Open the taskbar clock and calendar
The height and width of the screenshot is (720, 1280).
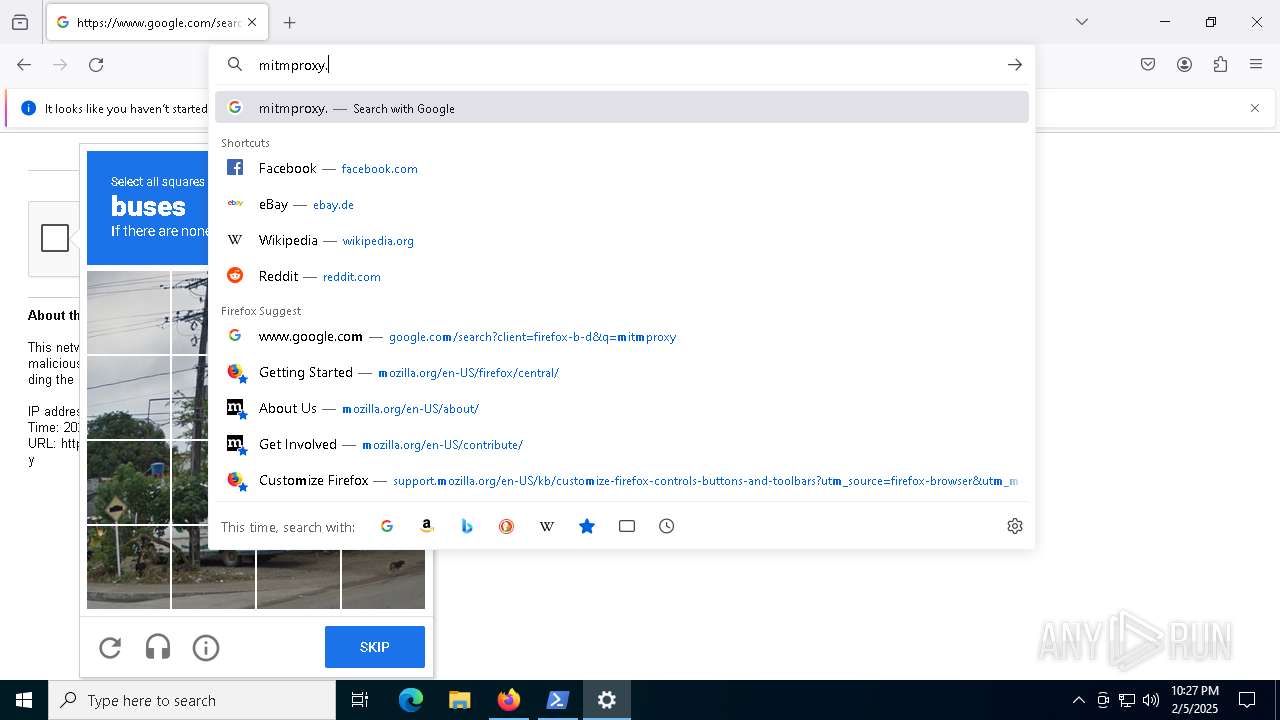click(1195, 700)
